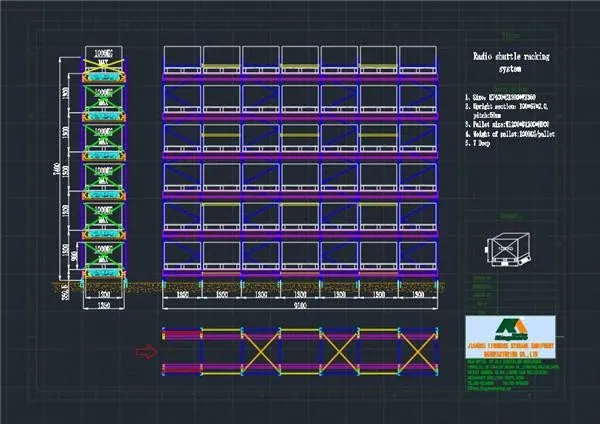Select the red direction arrow beside plan view
Screen dimensions: 600x424
coord(146,352)
